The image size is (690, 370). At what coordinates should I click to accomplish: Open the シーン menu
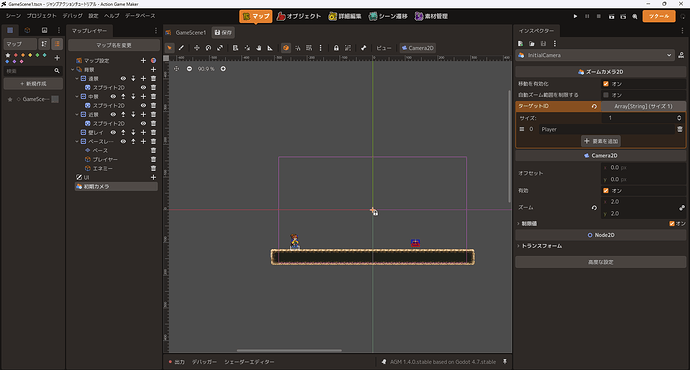coord(13,16)
